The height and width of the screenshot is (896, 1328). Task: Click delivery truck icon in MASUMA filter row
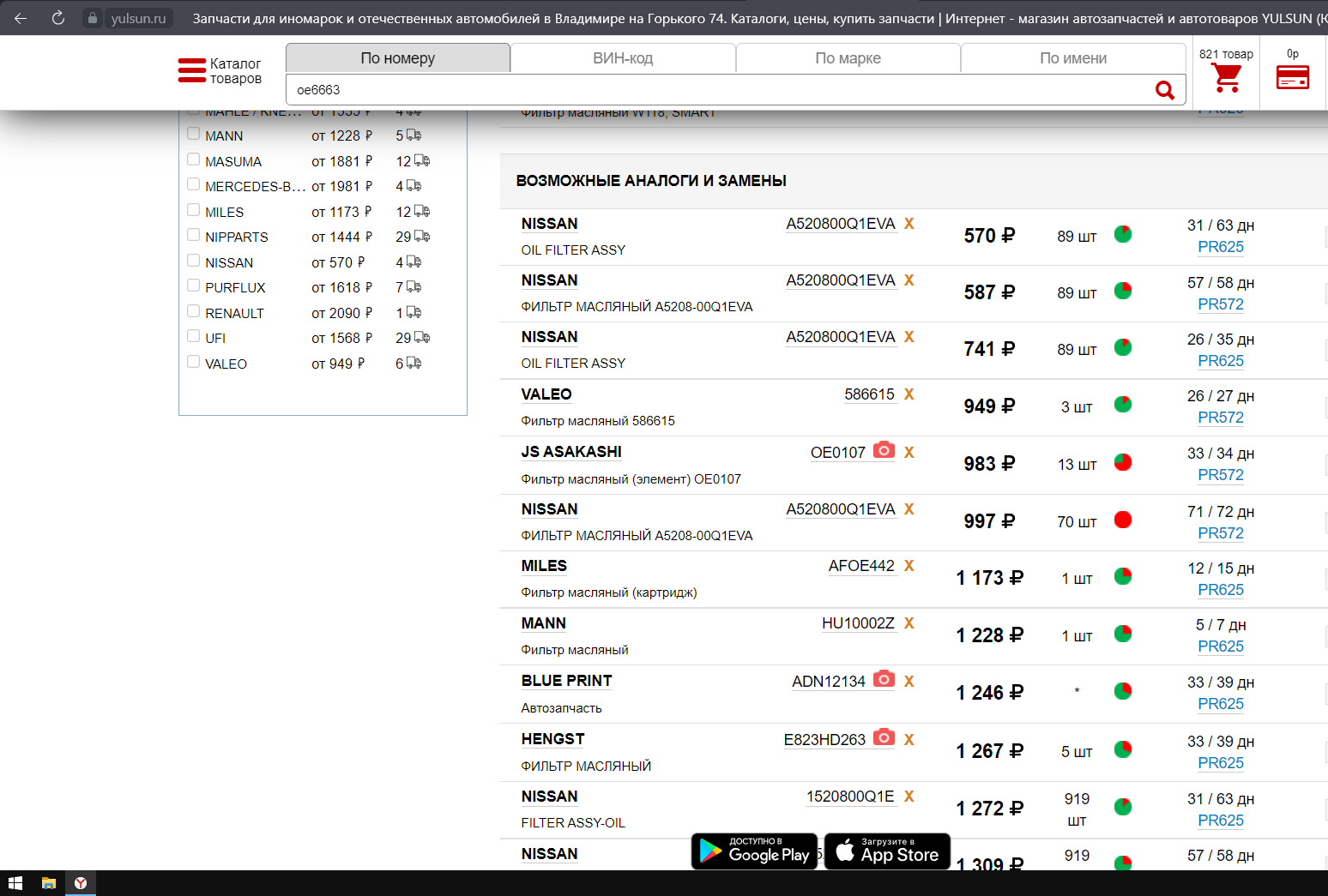tap(422, 161)
